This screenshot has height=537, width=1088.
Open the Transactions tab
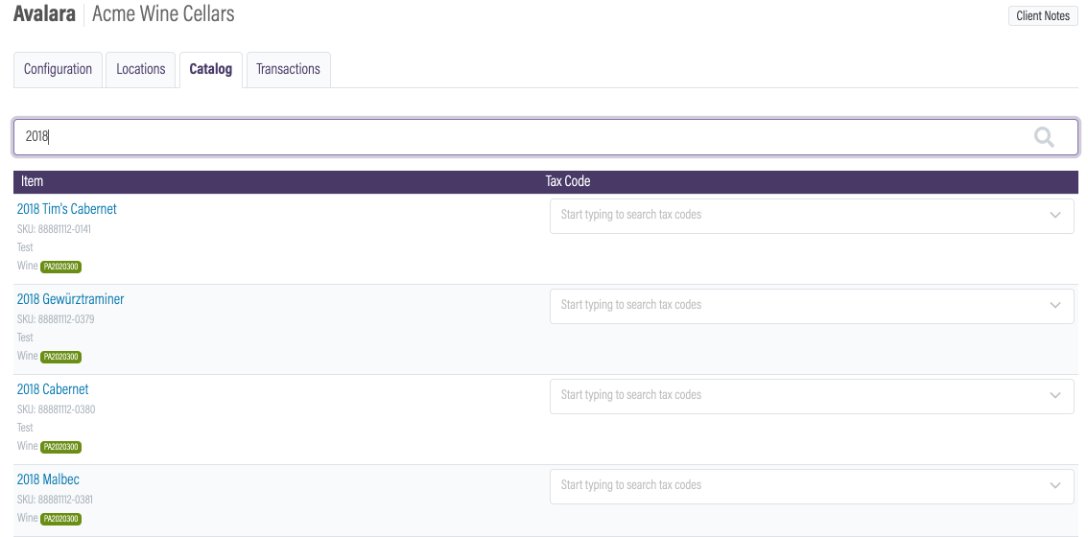pyautogui.click(x=288, y=69)
